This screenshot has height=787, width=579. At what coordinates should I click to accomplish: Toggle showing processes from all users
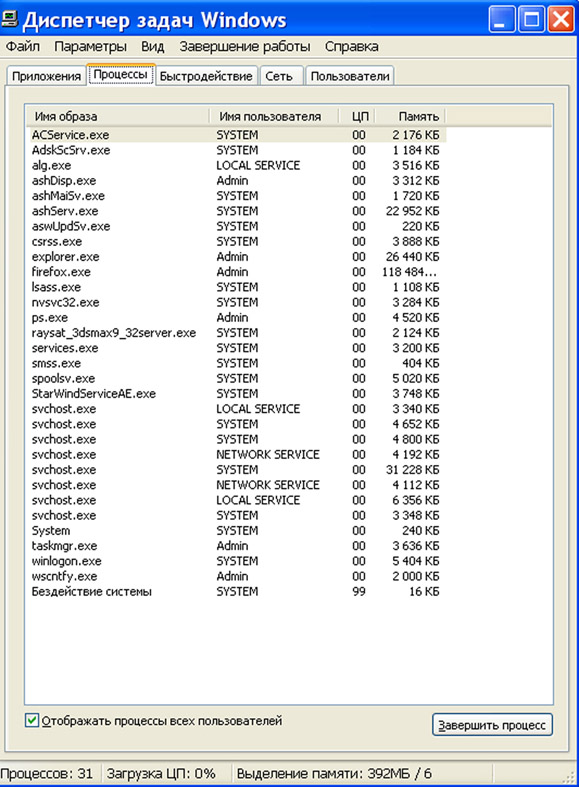click(32, 721)
